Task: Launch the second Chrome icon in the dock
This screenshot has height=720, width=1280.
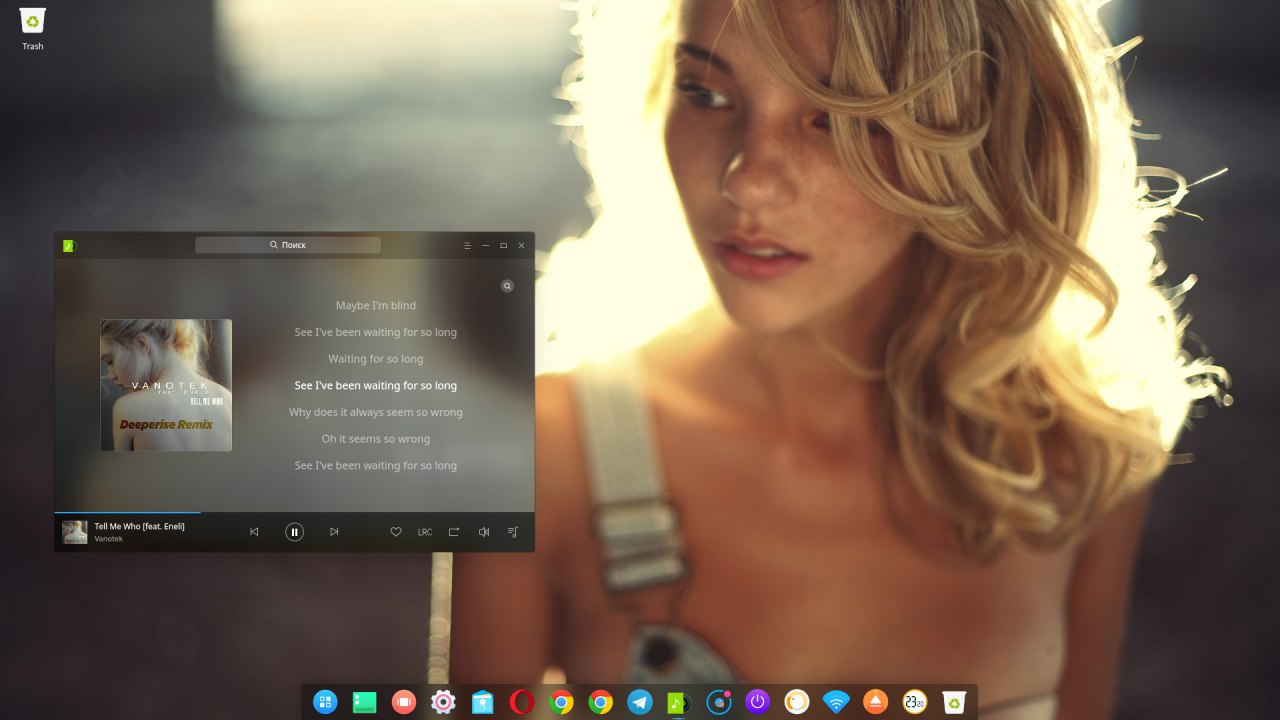Action: pos(600,702)
